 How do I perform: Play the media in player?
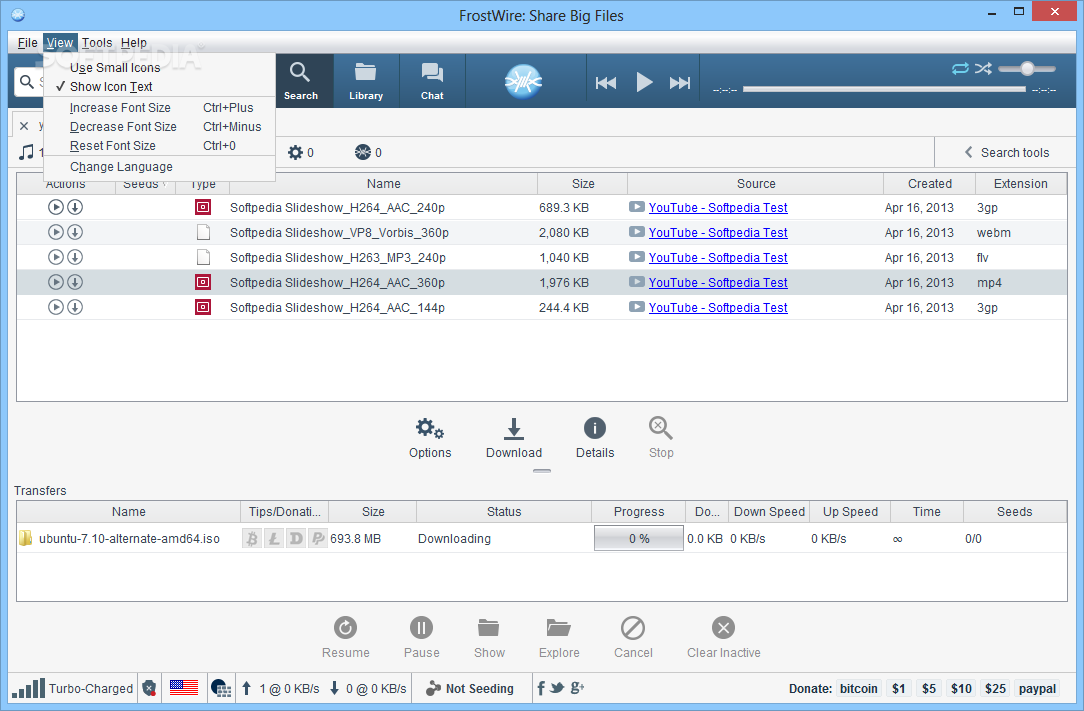click(644, 82)
